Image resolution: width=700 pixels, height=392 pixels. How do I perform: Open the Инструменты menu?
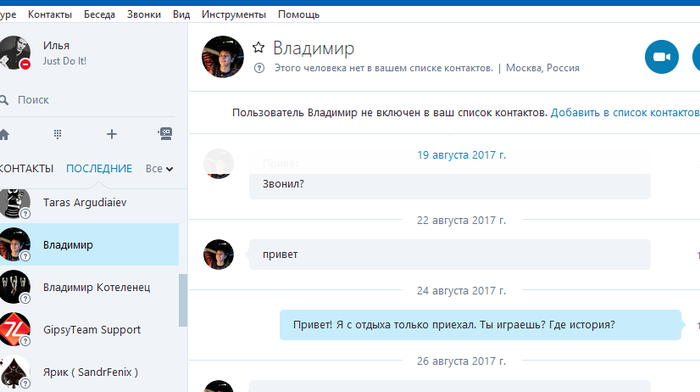click(x=233, y=14)
